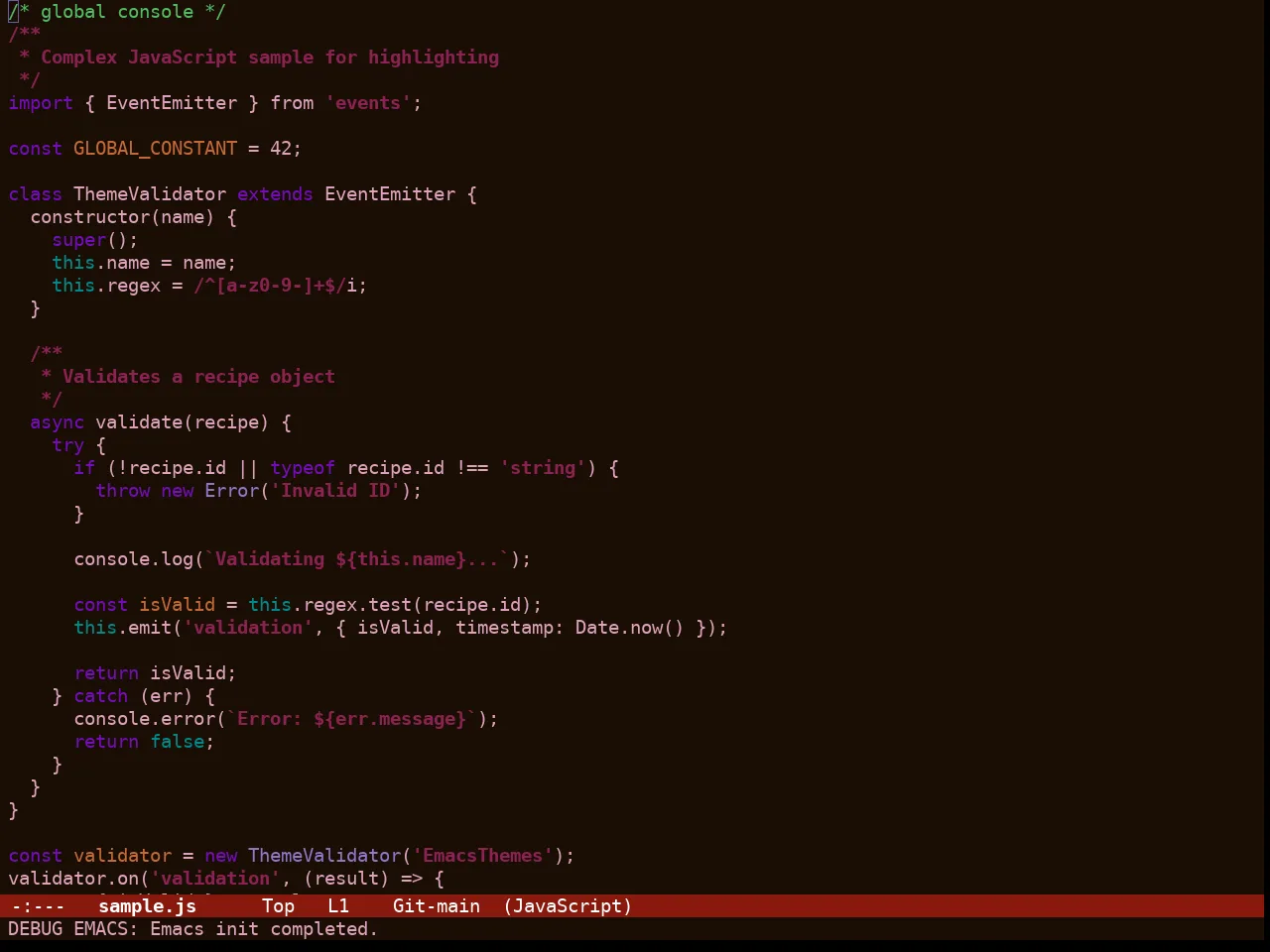This screenshot has width=1270, height=952.
Task: Click the 'validation' string in this.emit line
Action: click(x=248, y=628)
